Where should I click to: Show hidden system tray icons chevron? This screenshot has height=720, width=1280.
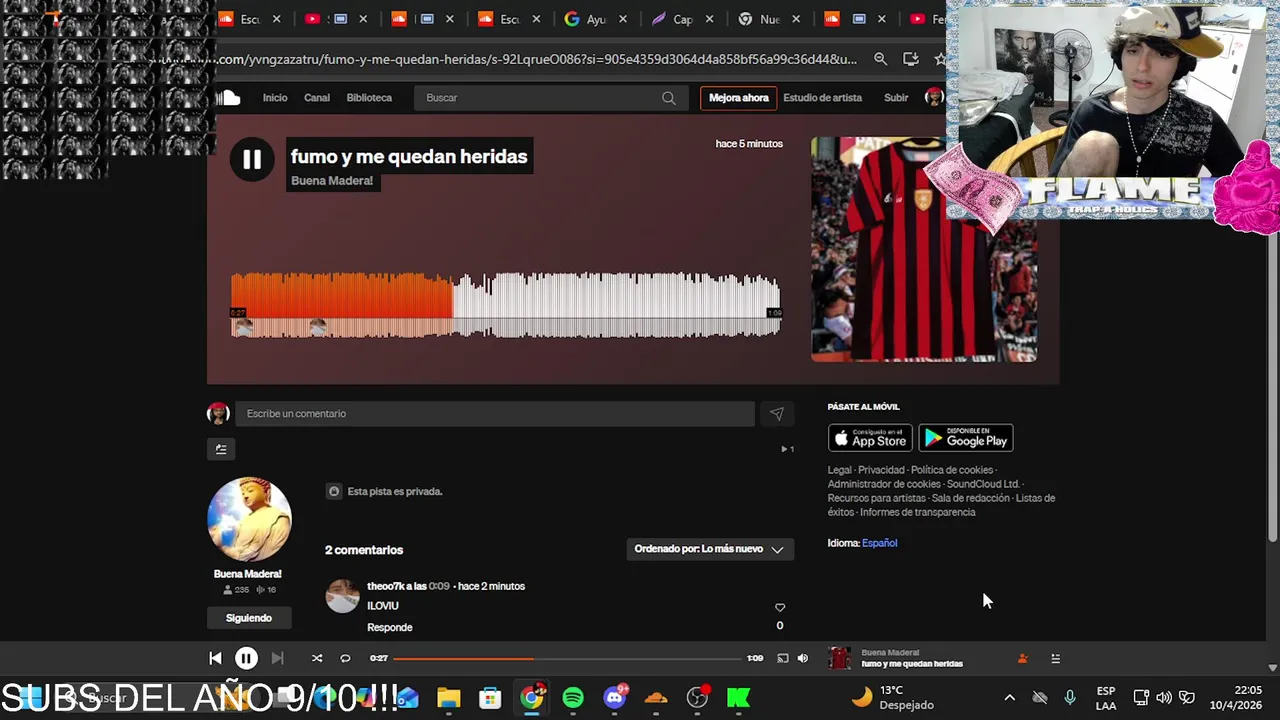[x=1009, y=698]
